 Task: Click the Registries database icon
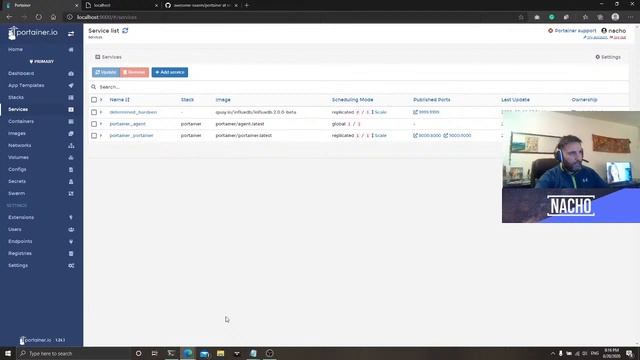pyautogui.click(x=71, y=253)
